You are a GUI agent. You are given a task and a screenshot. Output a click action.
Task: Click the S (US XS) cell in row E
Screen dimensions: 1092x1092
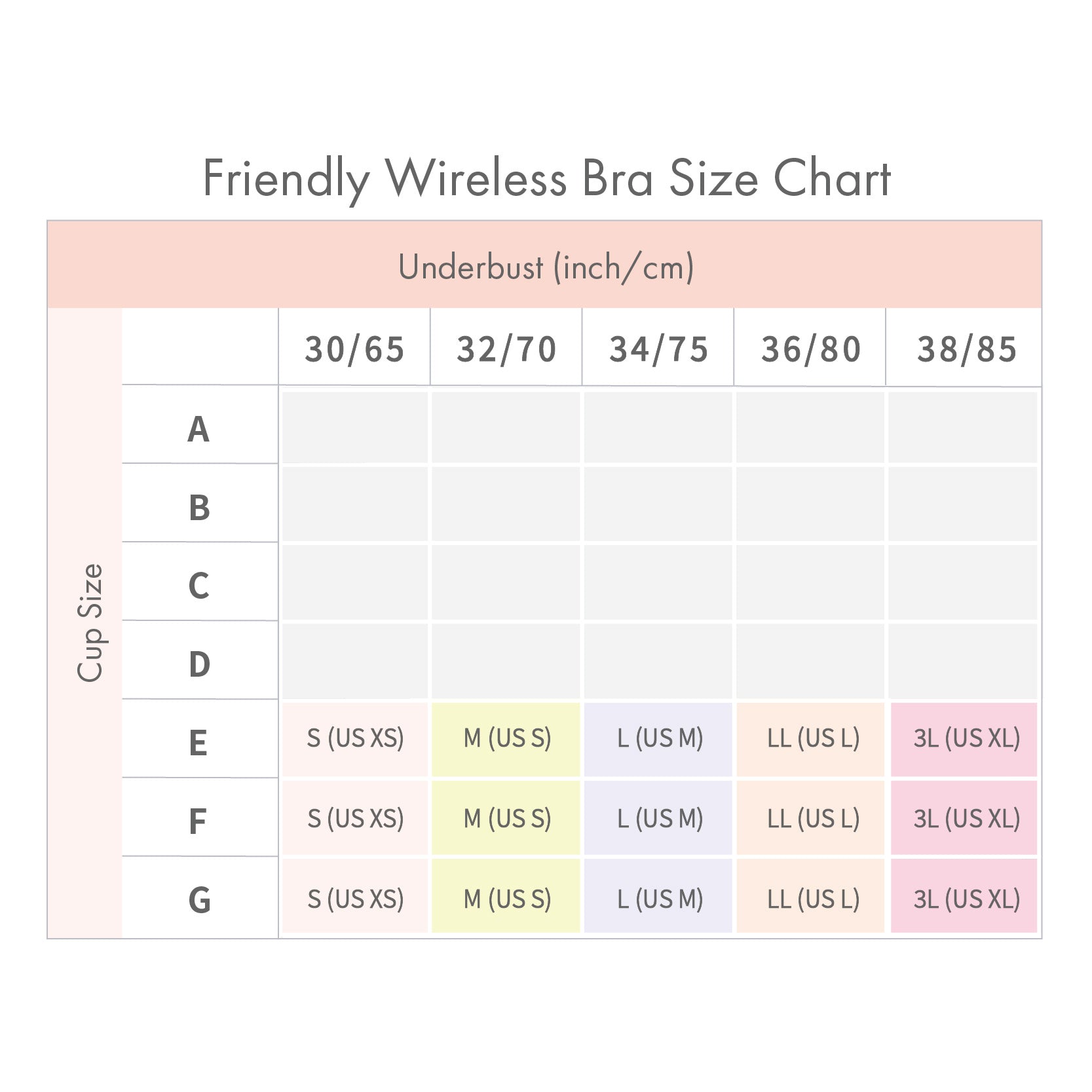[355, 738]
